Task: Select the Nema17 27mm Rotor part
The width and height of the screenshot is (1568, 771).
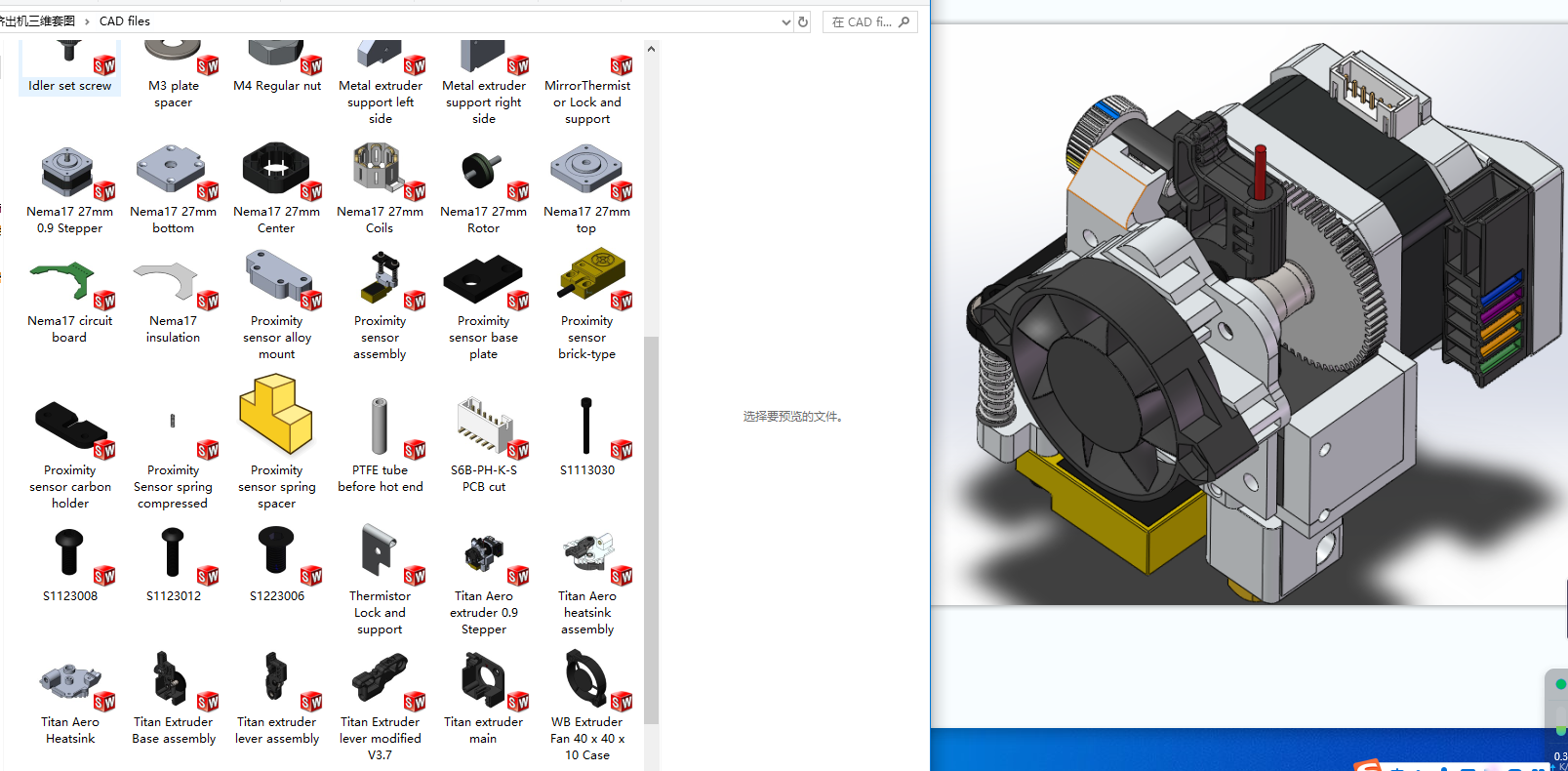Action: [484, 189]
